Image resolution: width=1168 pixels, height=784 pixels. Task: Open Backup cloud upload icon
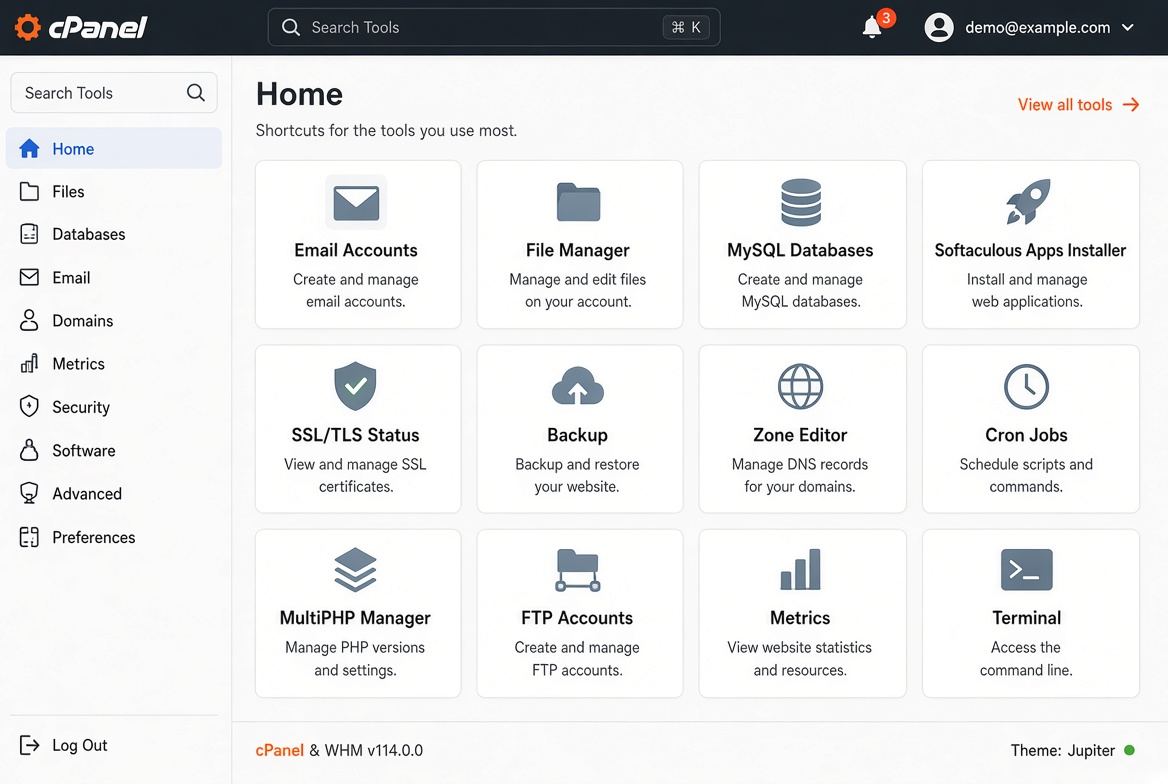point(577,386)
